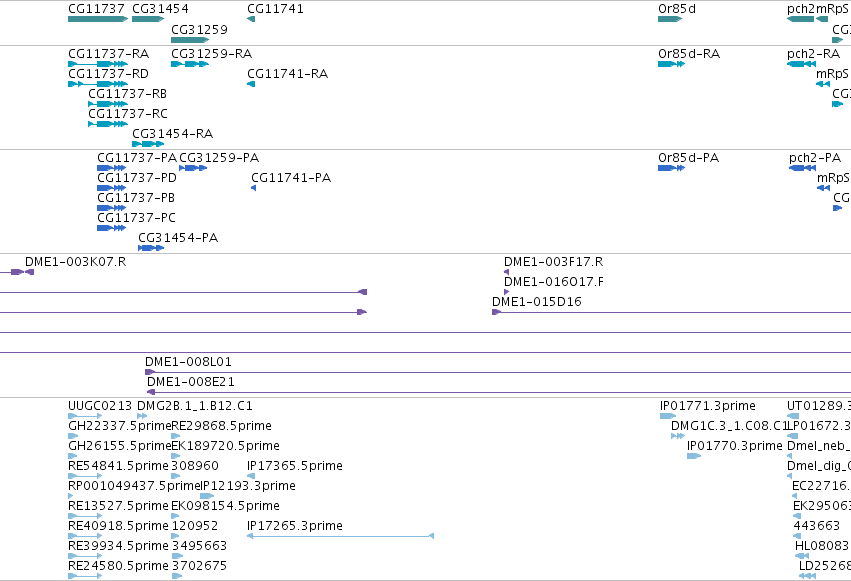Click the Or85d-PA protein glyph
The image size is (851, 581).
(x=671, y=168)
